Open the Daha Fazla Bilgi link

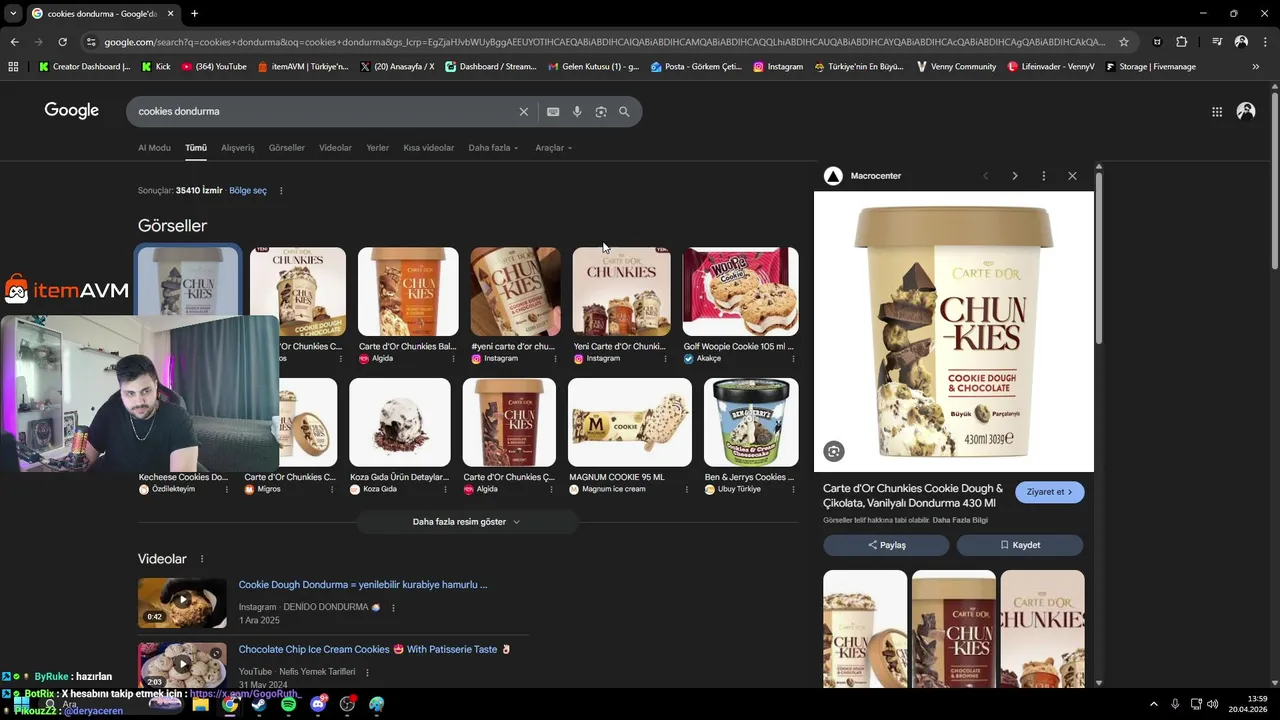click(x=960, y=520)
